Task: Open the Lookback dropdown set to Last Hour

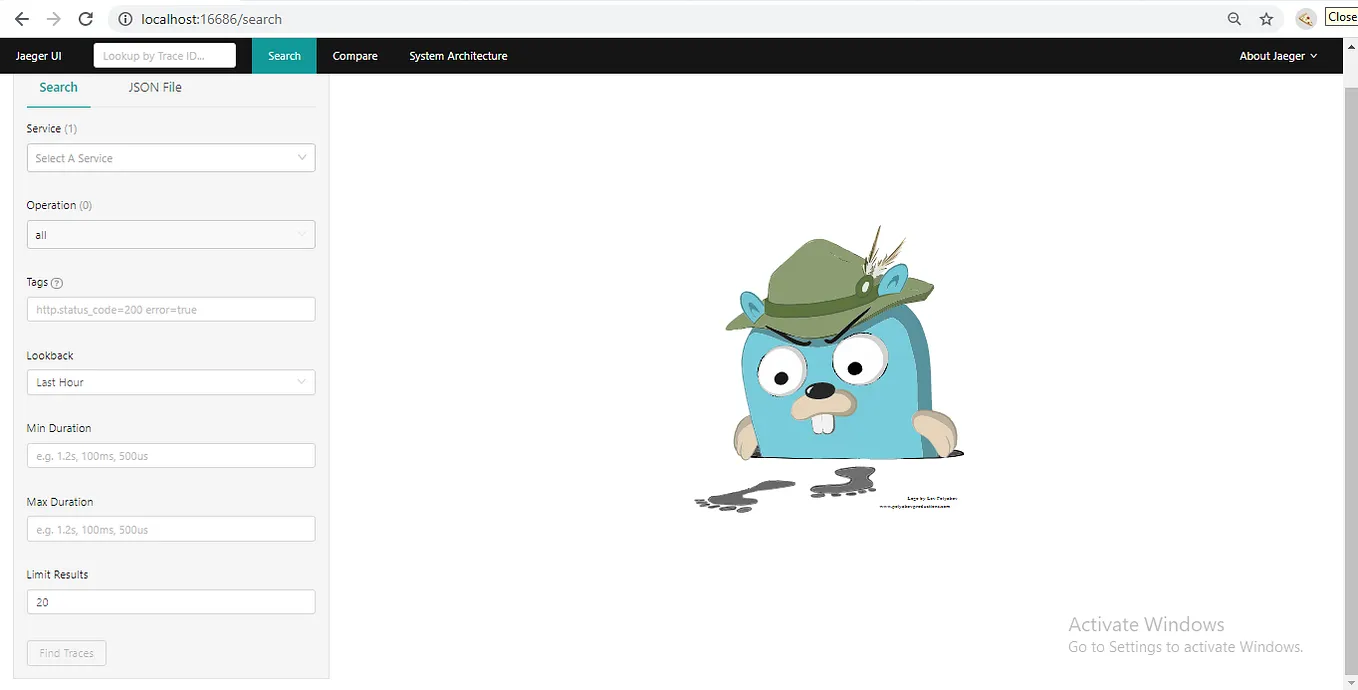Action: pos(170,382)
